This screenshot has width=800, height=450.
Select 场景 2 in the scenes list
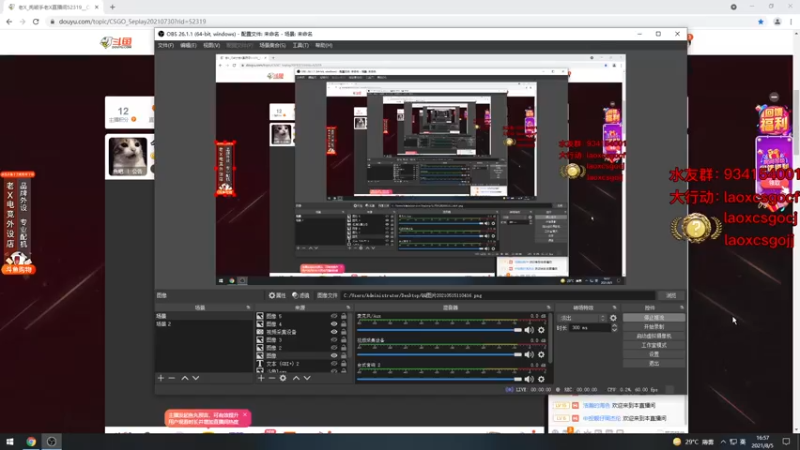[203, 324]
